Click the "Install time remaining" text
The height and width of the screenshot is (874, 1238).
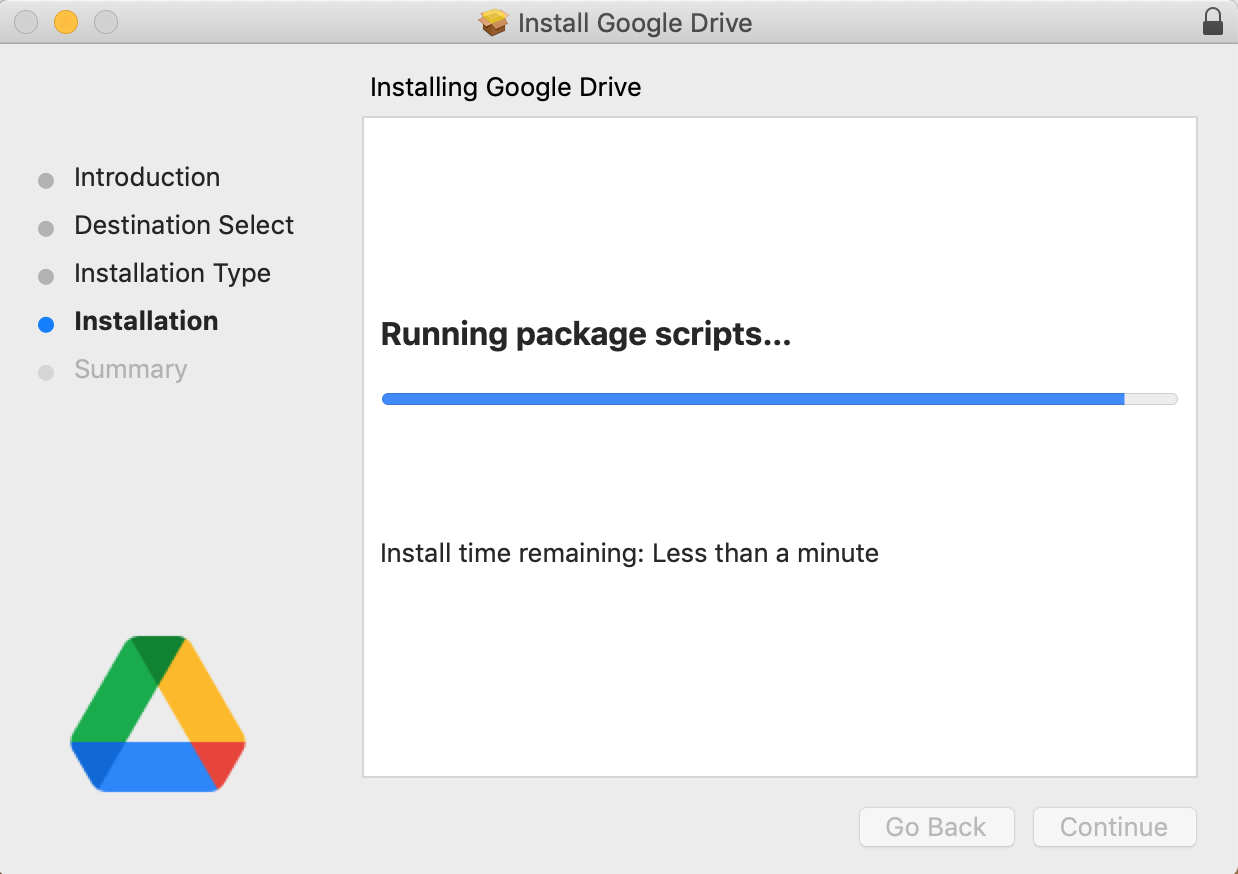click(x=629, y=553)
